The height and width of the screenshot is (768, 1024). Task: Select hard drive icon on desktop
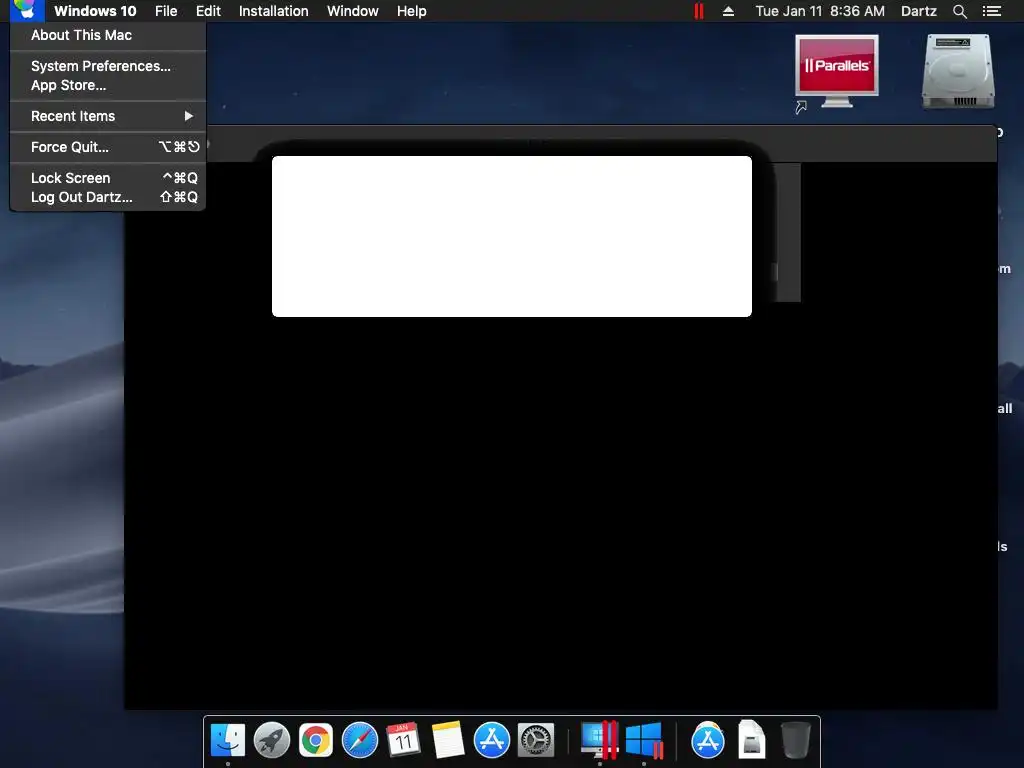pyautogui.click(x=958, y=71)
